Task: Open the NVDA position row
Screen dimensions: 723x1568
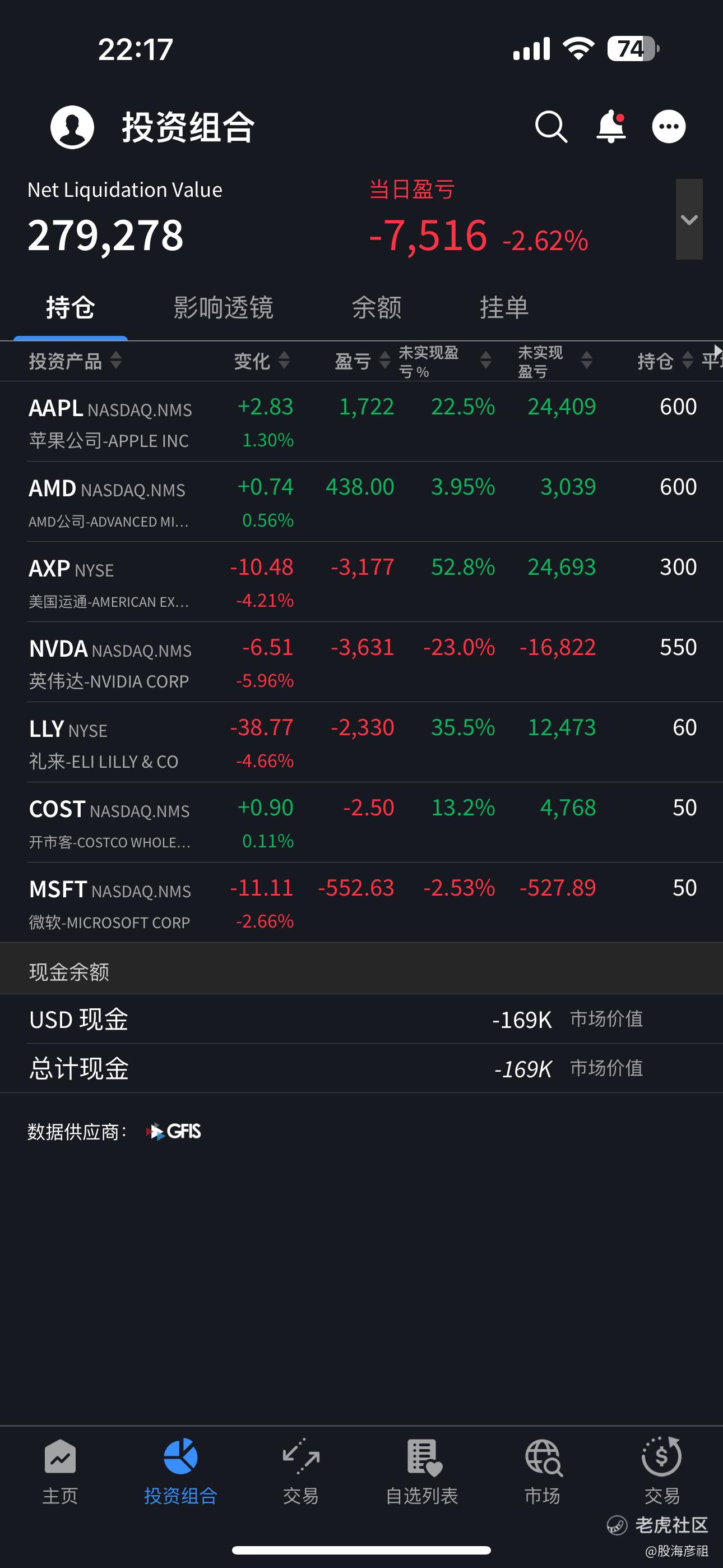Action: pyautogui.click(x=361, y=662)
